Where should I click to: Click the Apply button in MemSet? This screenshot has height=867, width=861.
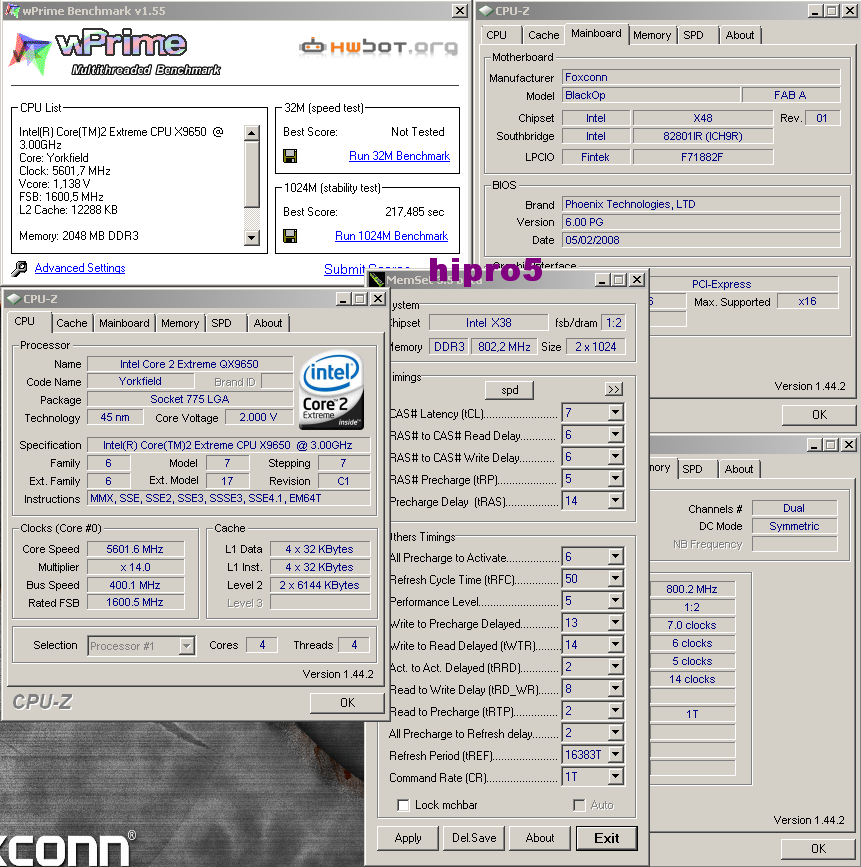click(x=408, y=838)
